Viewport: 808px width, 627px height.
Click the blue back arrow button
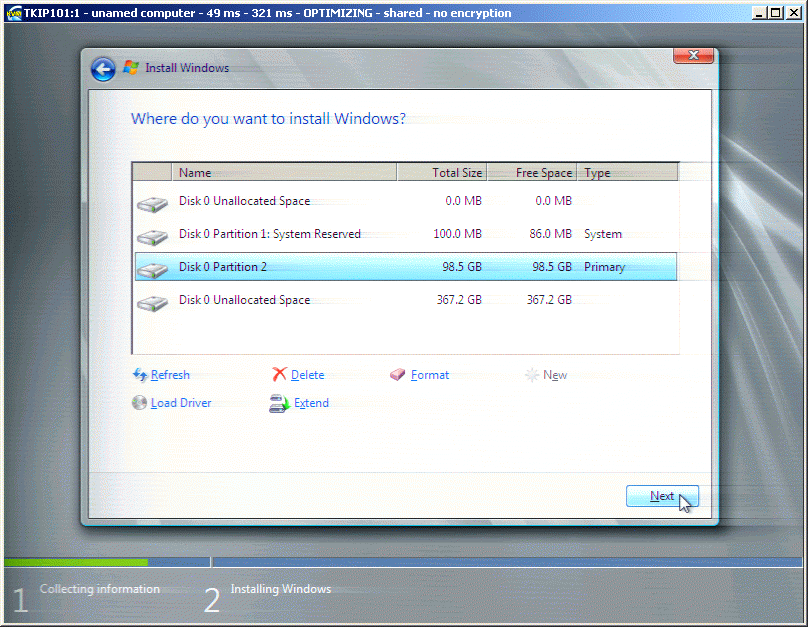point(103,69)
